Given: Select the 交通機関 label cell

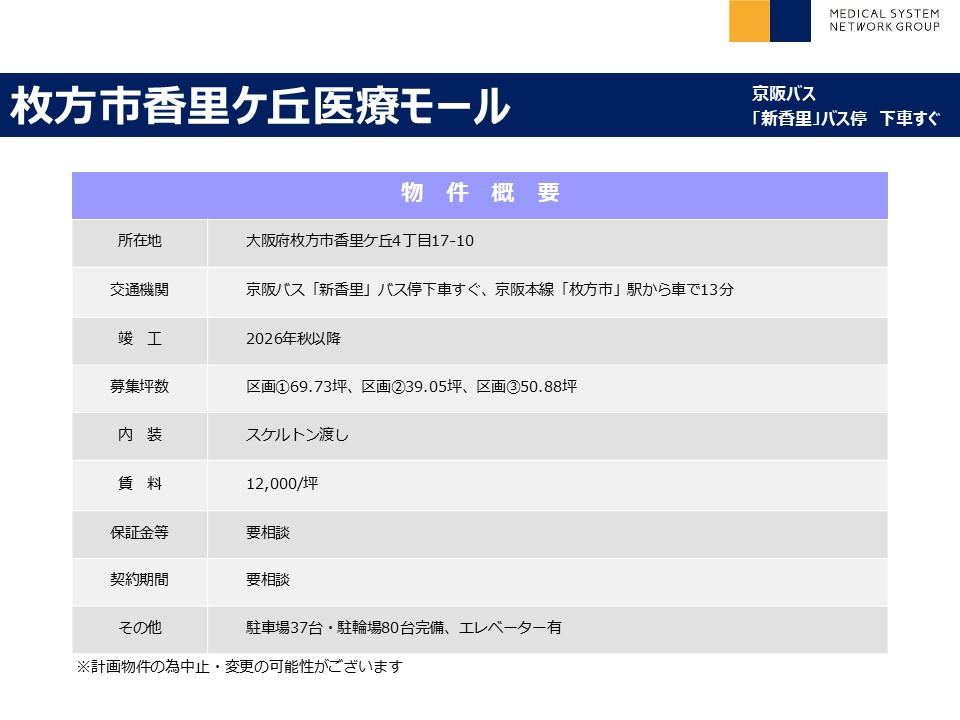Looking at the screenshot, I should (x=139, y=290).
